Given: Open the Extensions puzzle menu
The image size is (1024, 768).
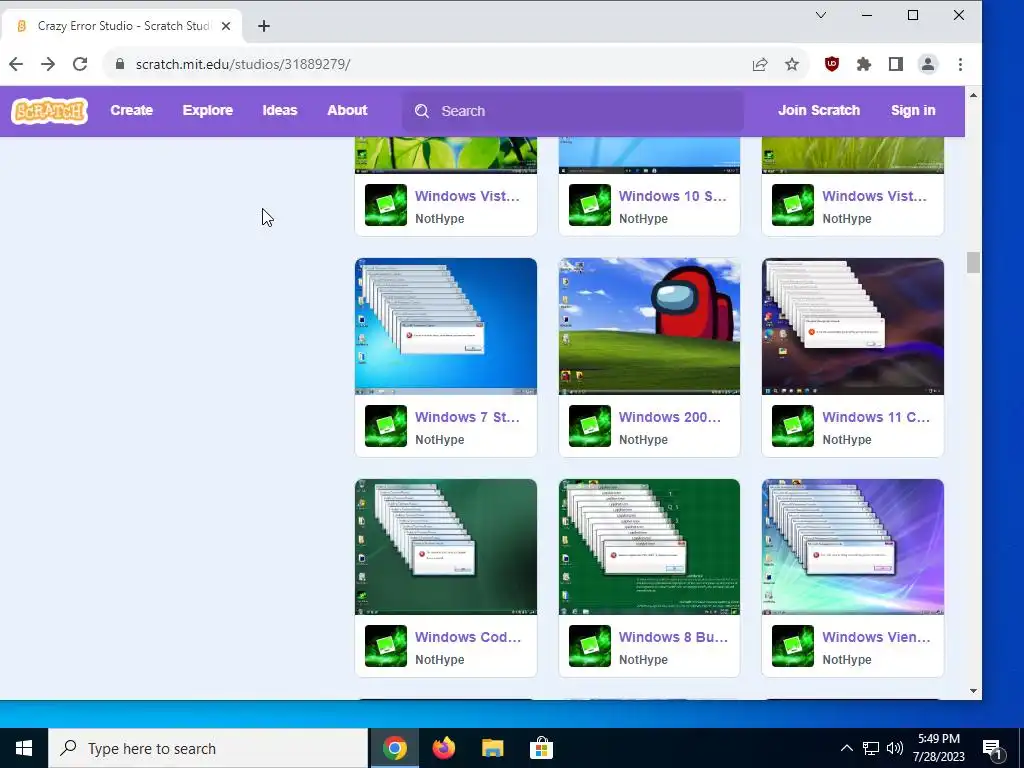Looking at the screenshot, I should click(x=863, y=64).
